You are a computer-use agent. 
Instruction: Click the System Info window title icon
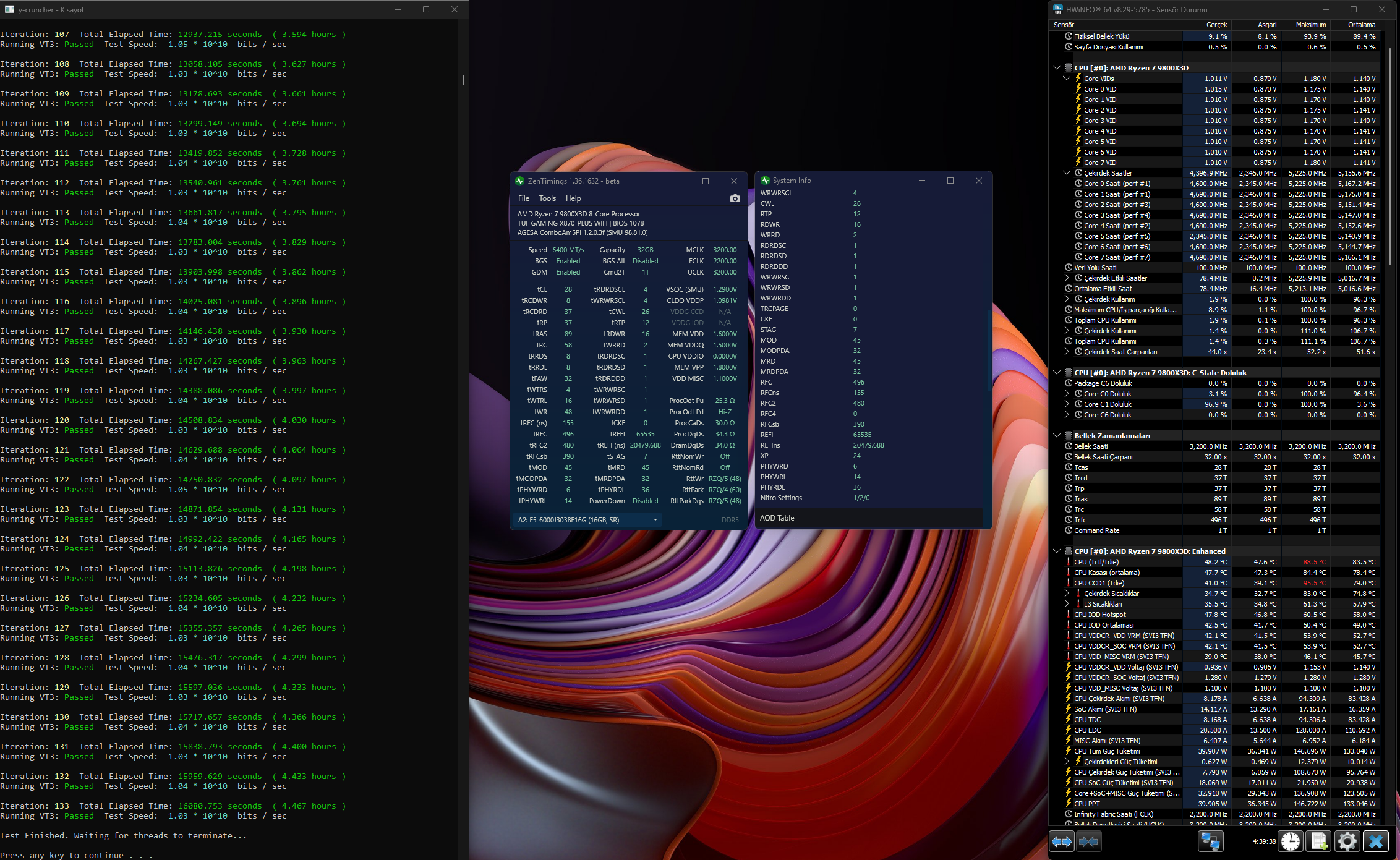click(x=765, y=181)
